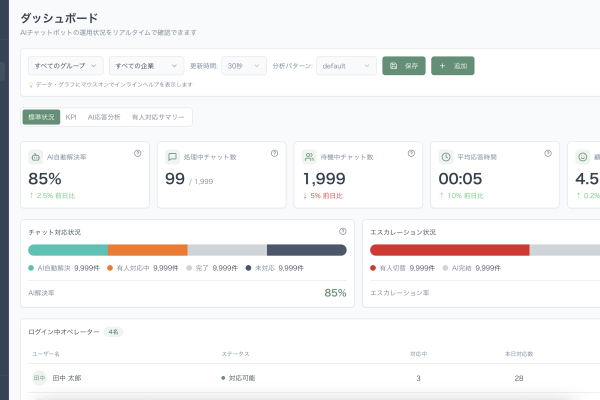The height and width of the screenshot is (400, 600).
Task: Click the robot icon on AI自動解決率 card
Action: 36,157
